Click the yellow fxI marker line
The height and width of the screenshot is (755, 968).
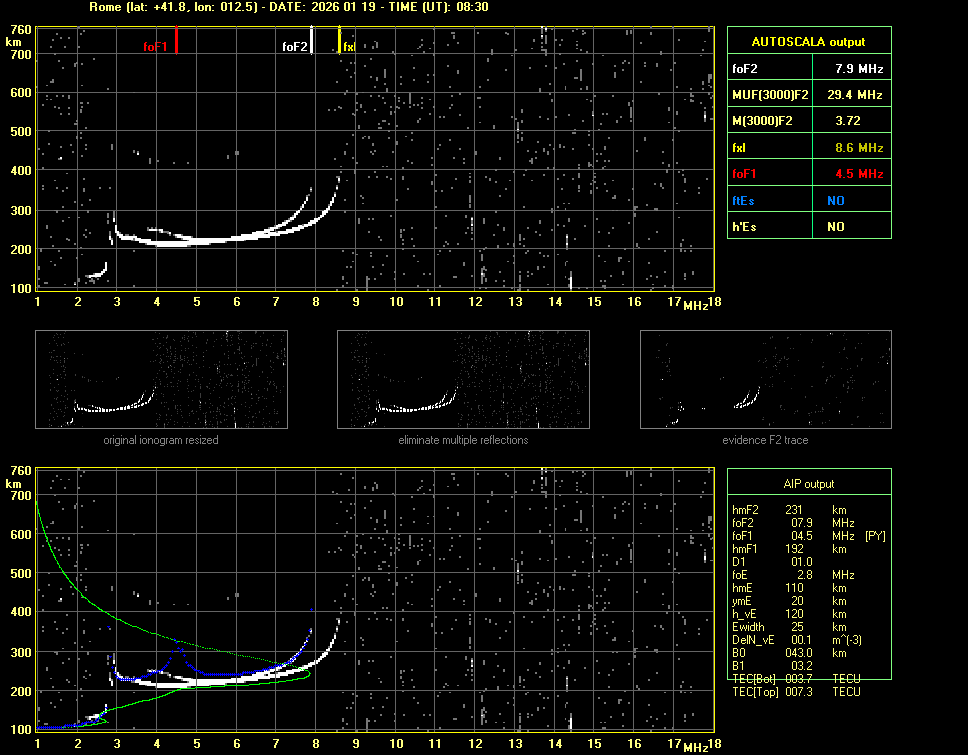point(340,41)
